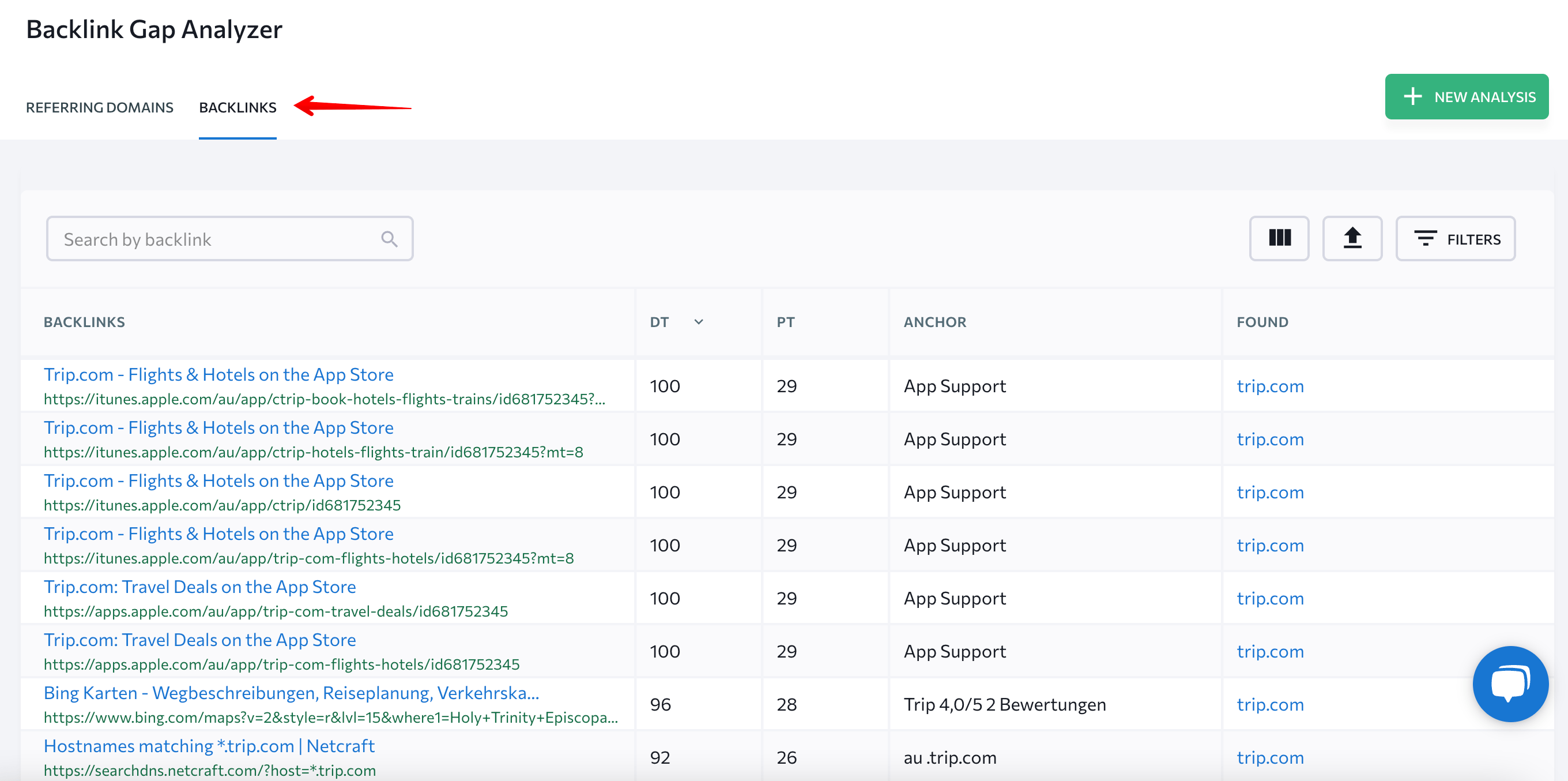Click DT value 96
The width and height of the screenshot is (1568, 781).
coord(660,704)
